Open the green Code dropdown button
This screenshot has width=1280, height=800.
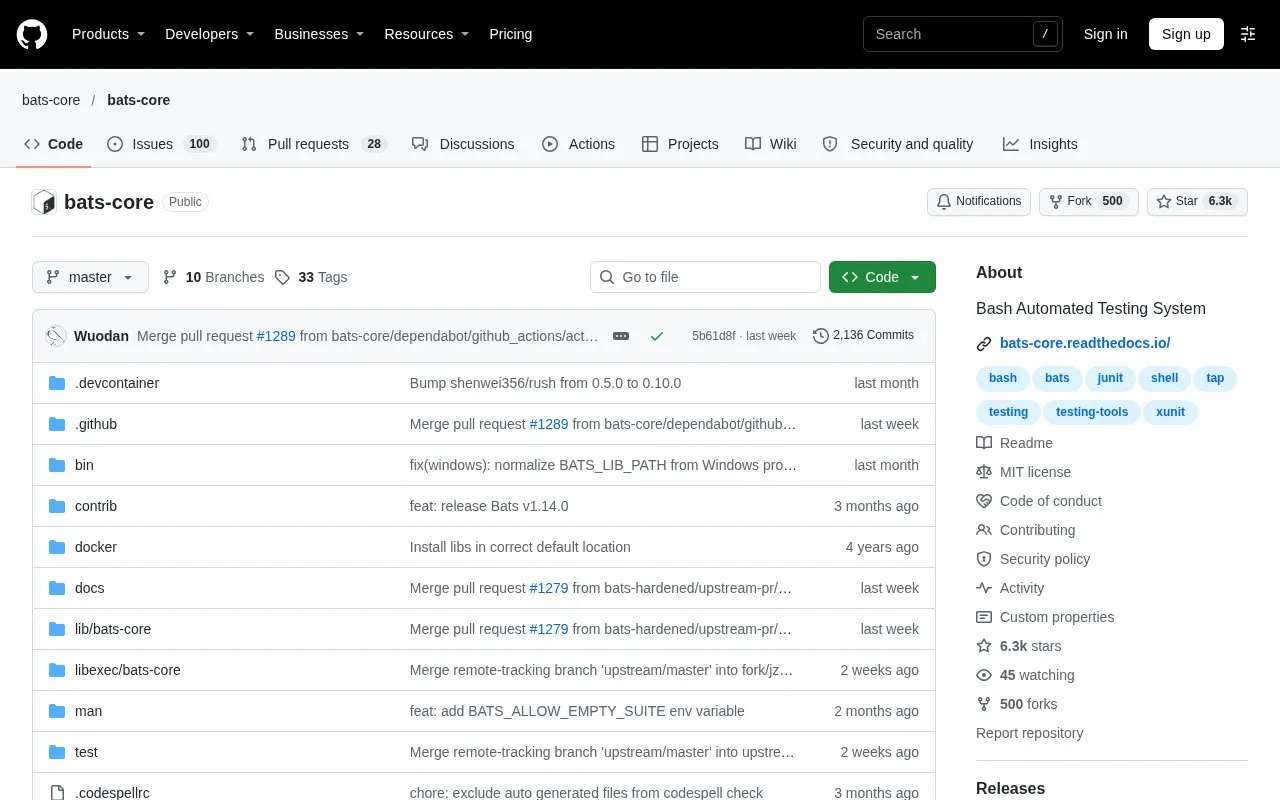[x=882, y=277]
